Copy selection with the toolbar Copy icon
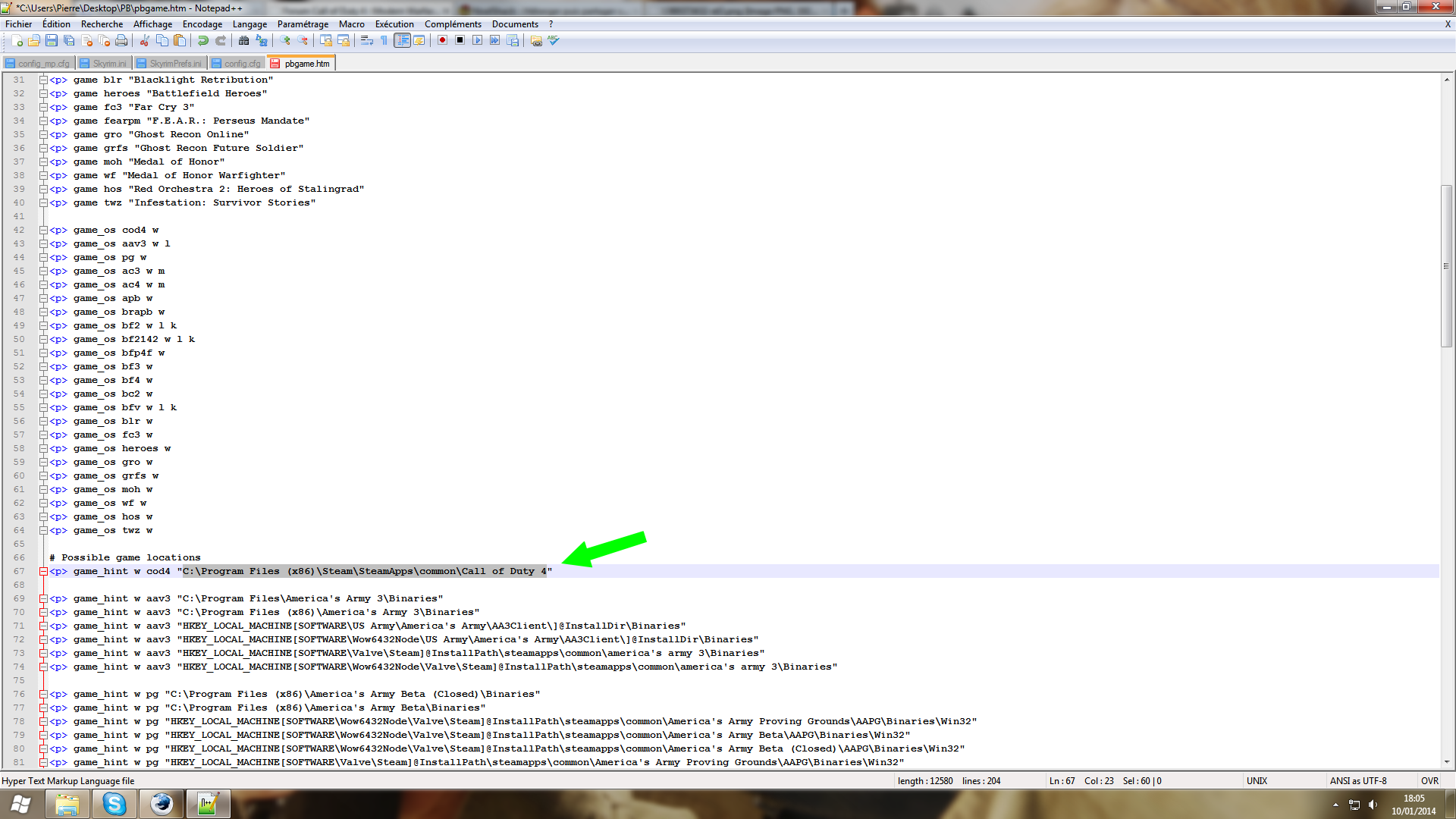The height and width of the screenshot is (819, 1456). pos(162,41)
